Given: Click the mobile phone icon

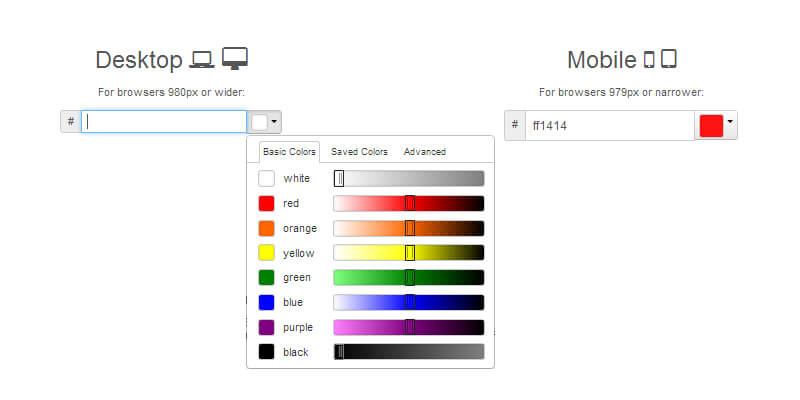Looking at the screenshot, I should (649, 60).
